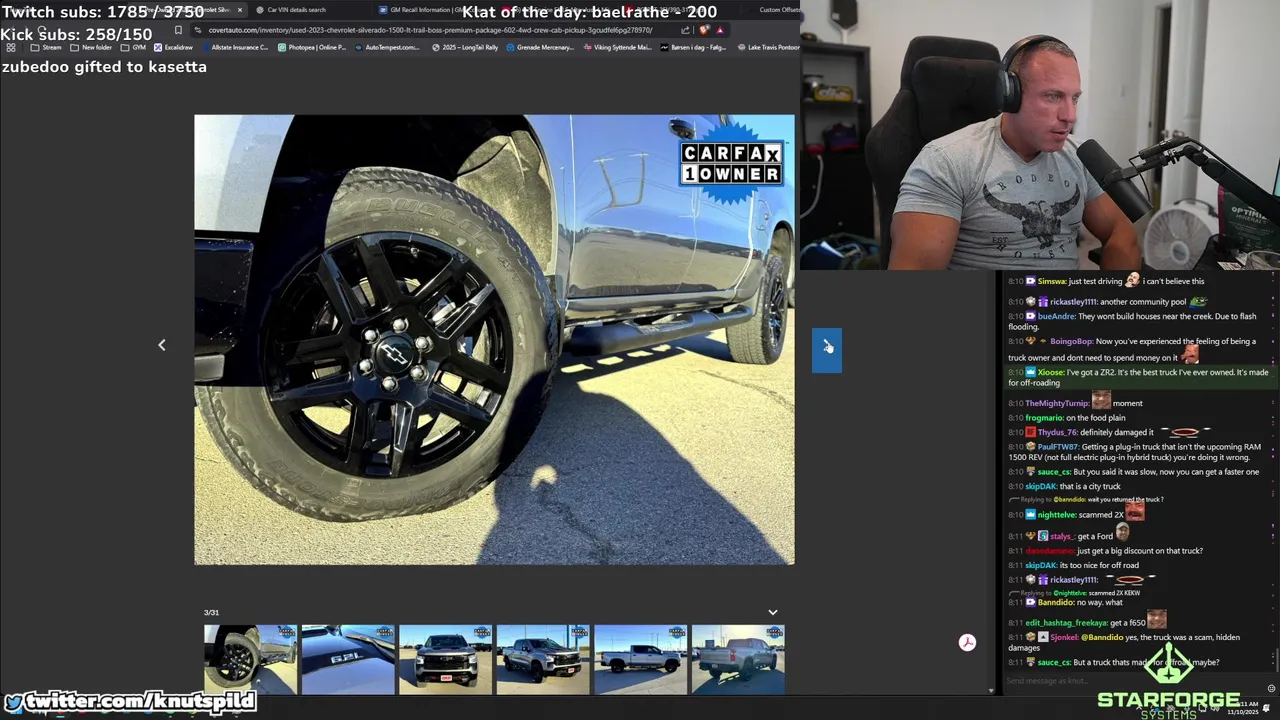The height and width of the screenshot is (720, 1280).
Task: Click username bueAndre in chat
Action: coord(1056,316)
